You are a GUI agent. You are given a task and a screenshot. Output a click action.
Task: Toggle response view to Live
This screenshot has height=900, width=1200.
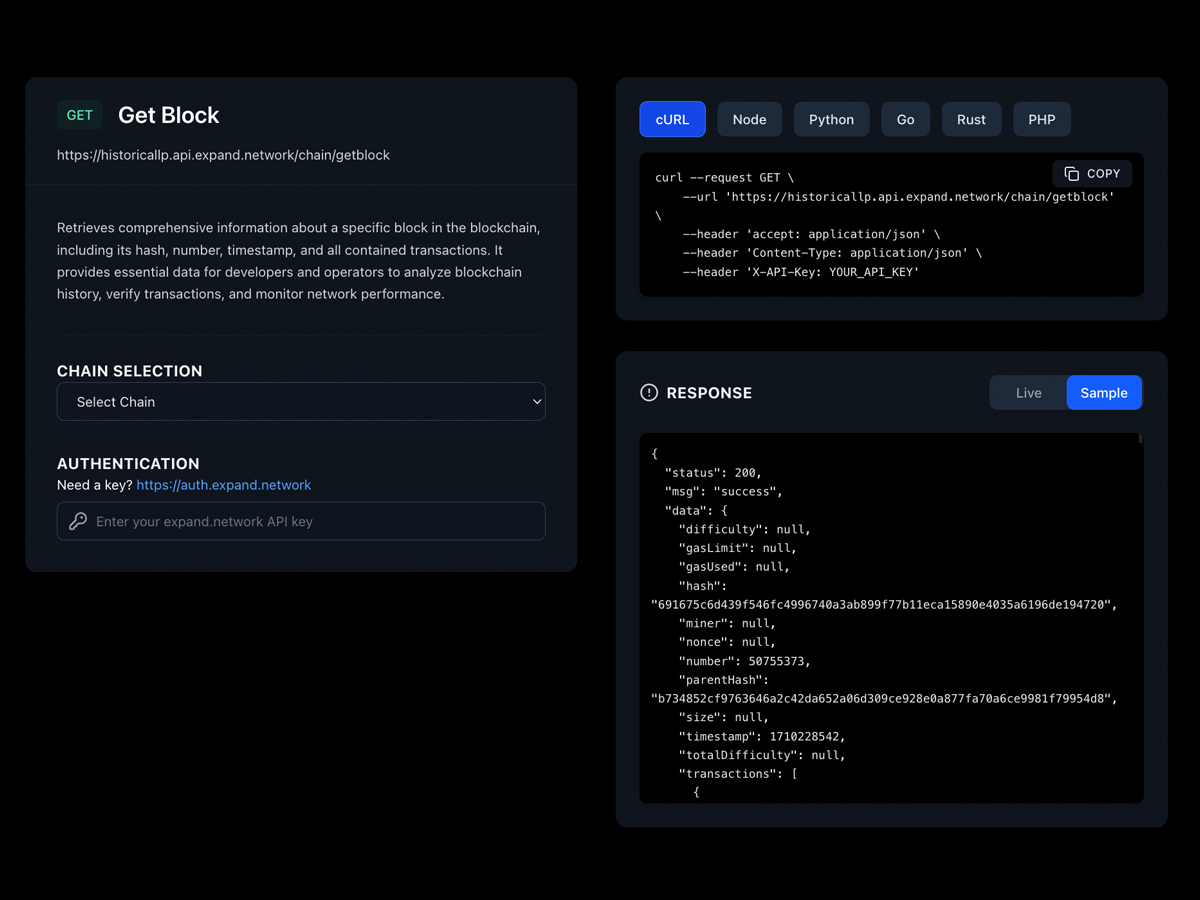tap(1029, 393)
